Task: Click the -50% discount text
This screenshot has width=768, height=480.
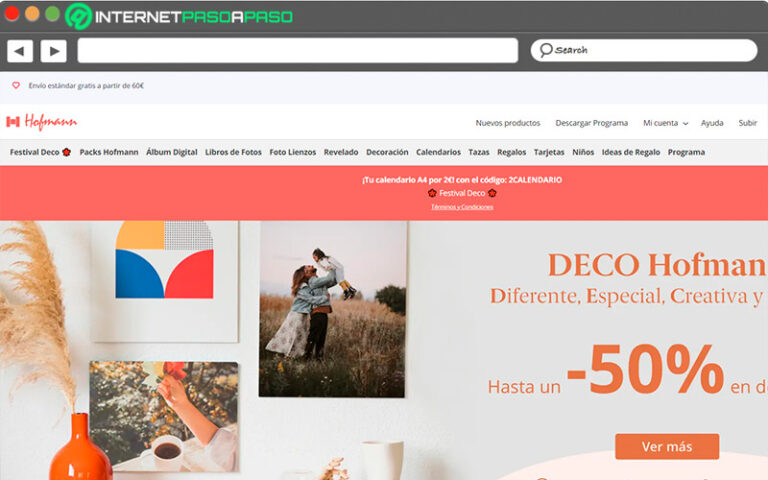Action: (x=646, y=369)
